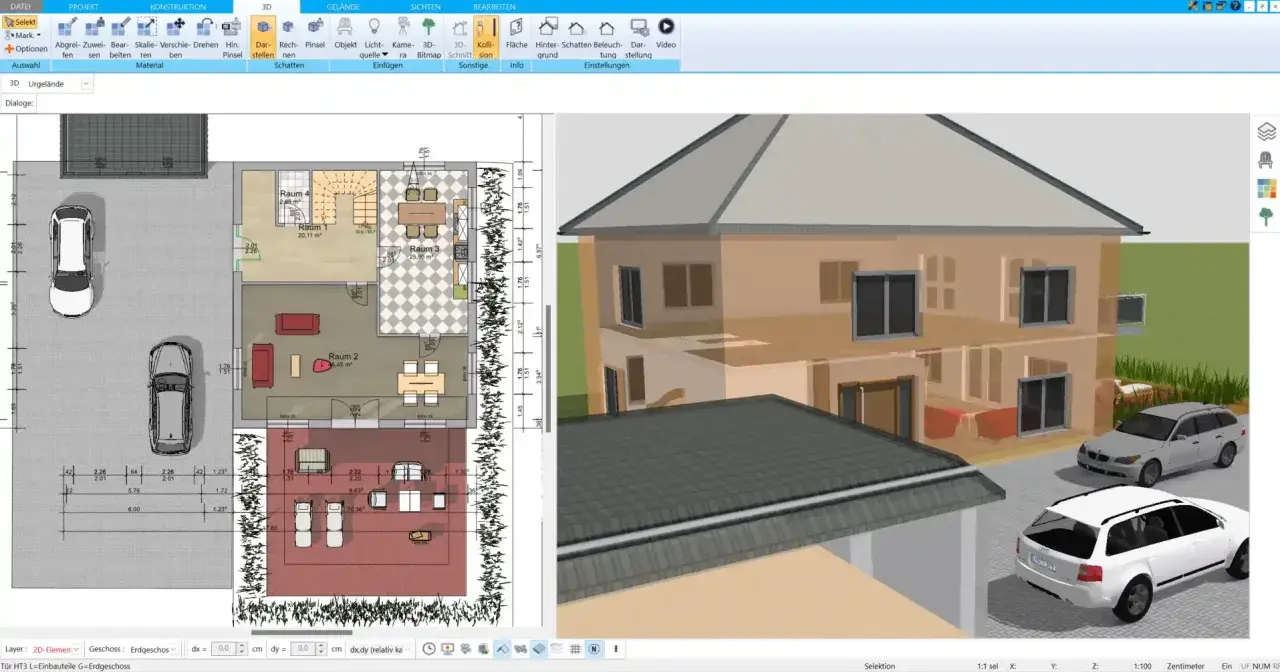
Task: Switch to the SICHTEN ribbon tab
Action: [425, 6]
